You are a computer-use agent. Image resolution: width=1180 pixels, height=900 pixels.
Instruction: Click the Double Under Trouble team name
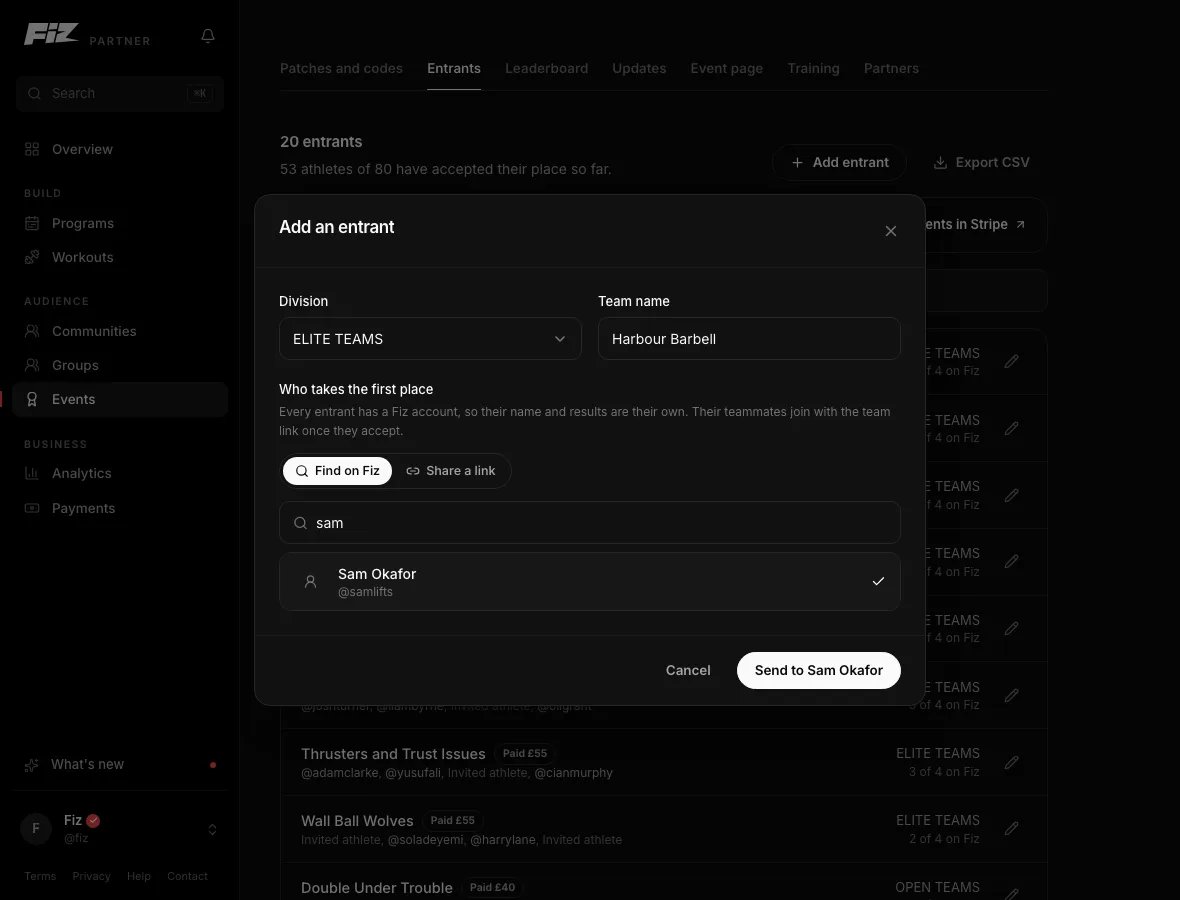[x=377, y=888]
